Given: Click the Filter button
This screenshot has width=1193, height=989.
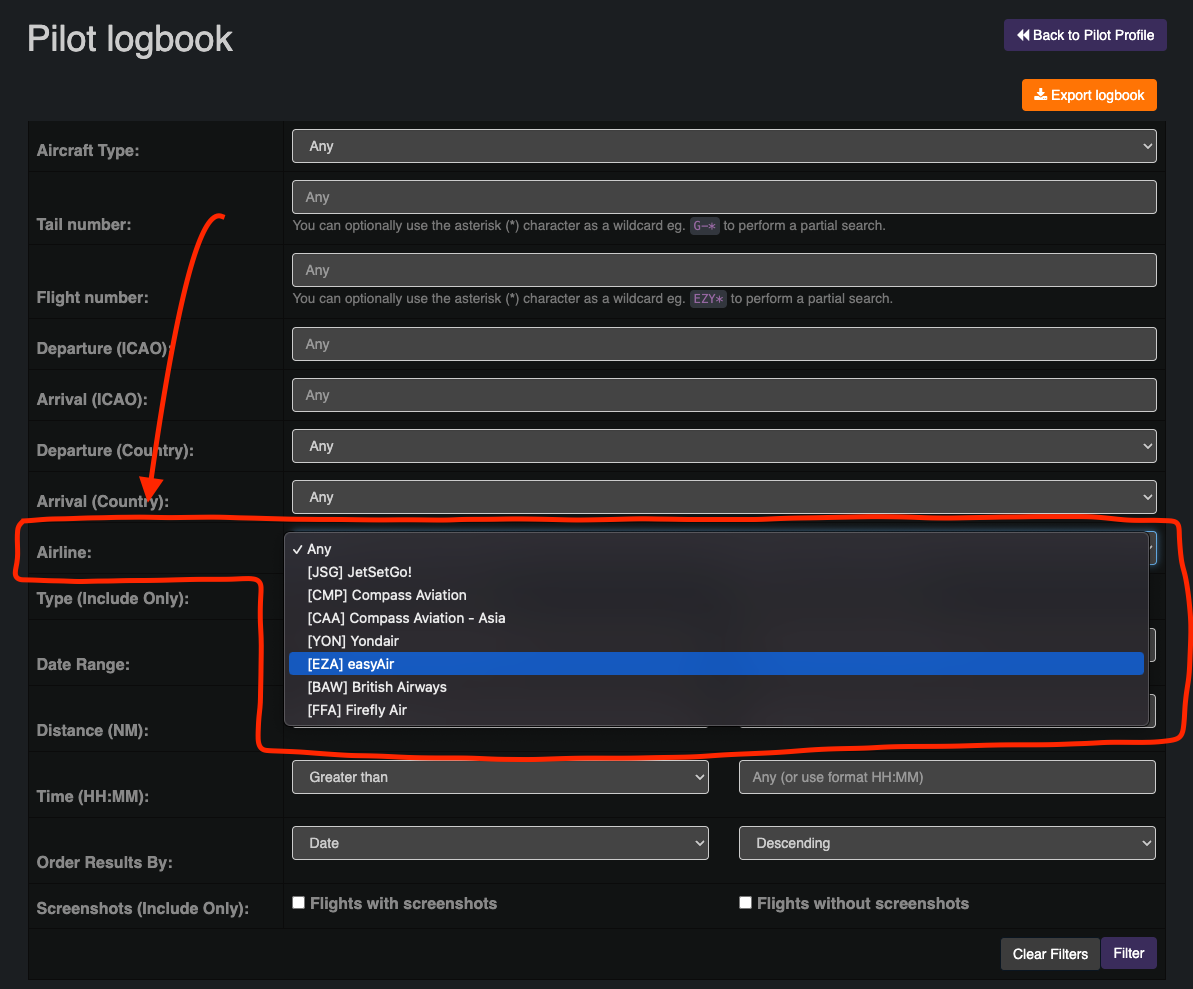Looking at the screenshot, I should click(x=1128, y=953).
